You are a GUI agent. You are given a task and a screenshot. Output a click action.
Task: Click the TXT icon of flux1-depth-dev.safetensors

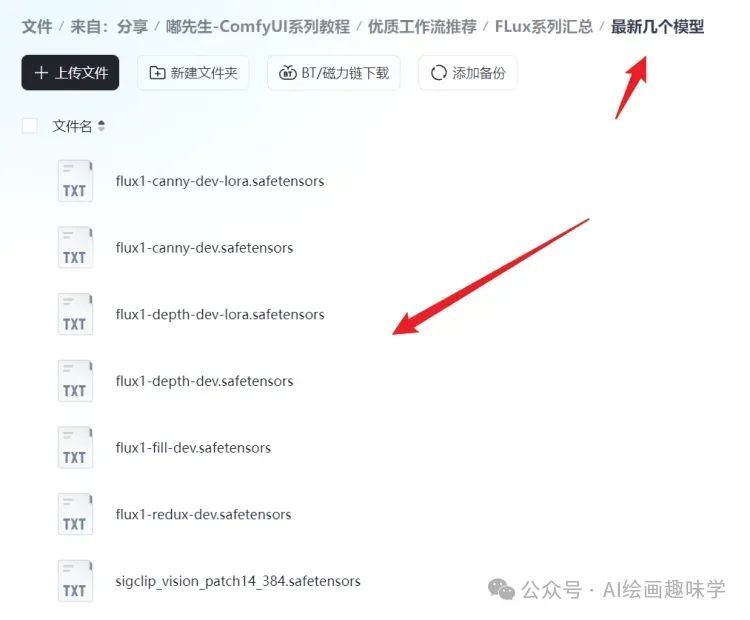[75, 381]
